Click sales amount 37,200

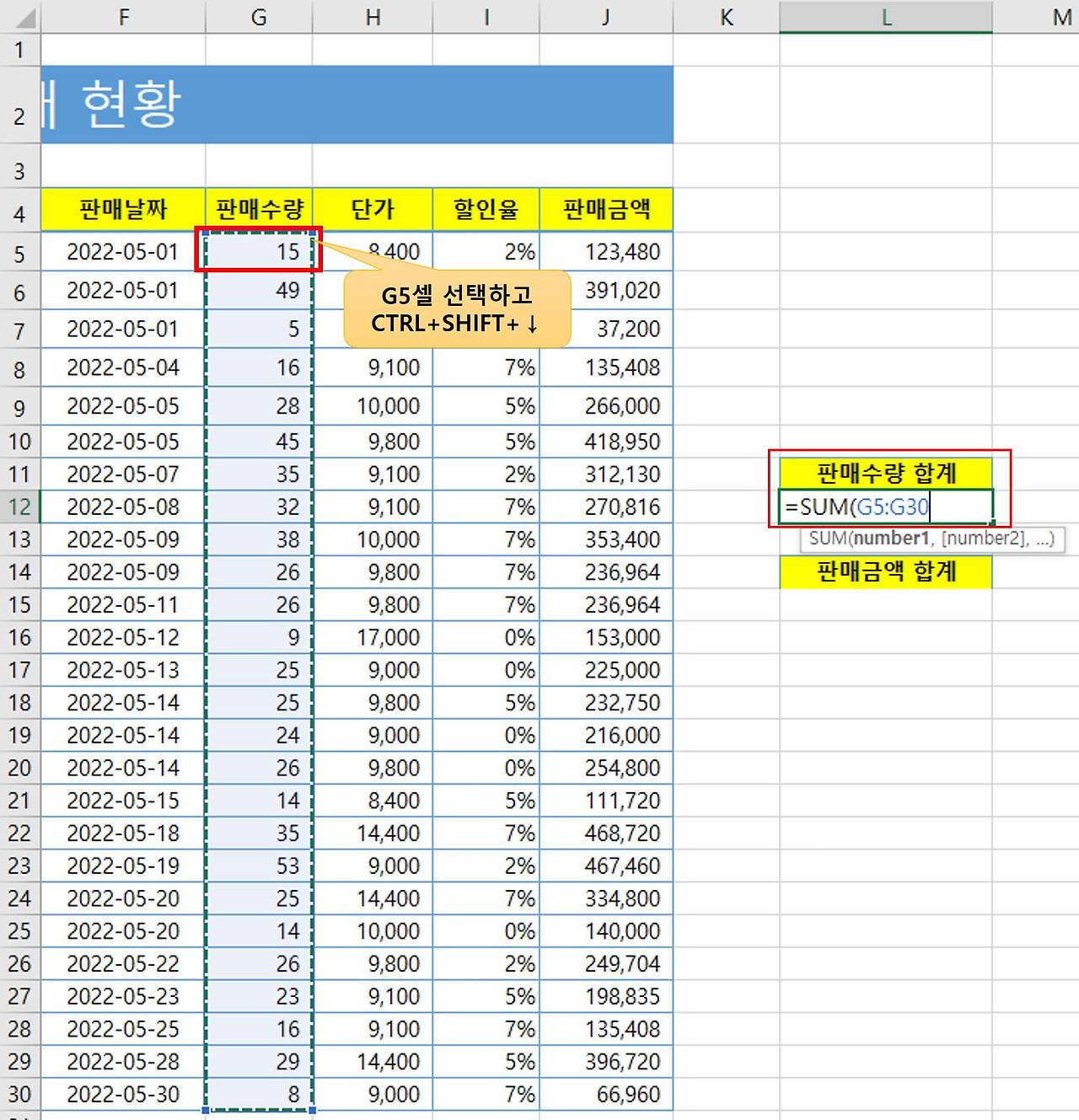point(606,329)
